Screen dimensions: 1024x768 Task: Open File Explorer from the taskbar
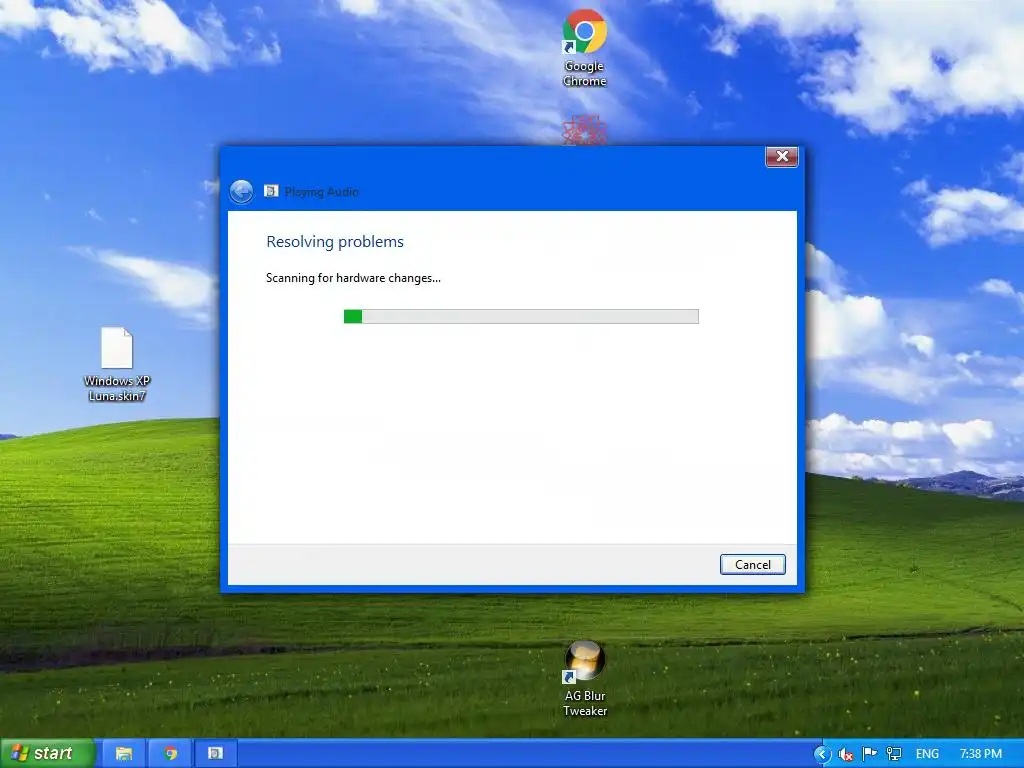124,754
